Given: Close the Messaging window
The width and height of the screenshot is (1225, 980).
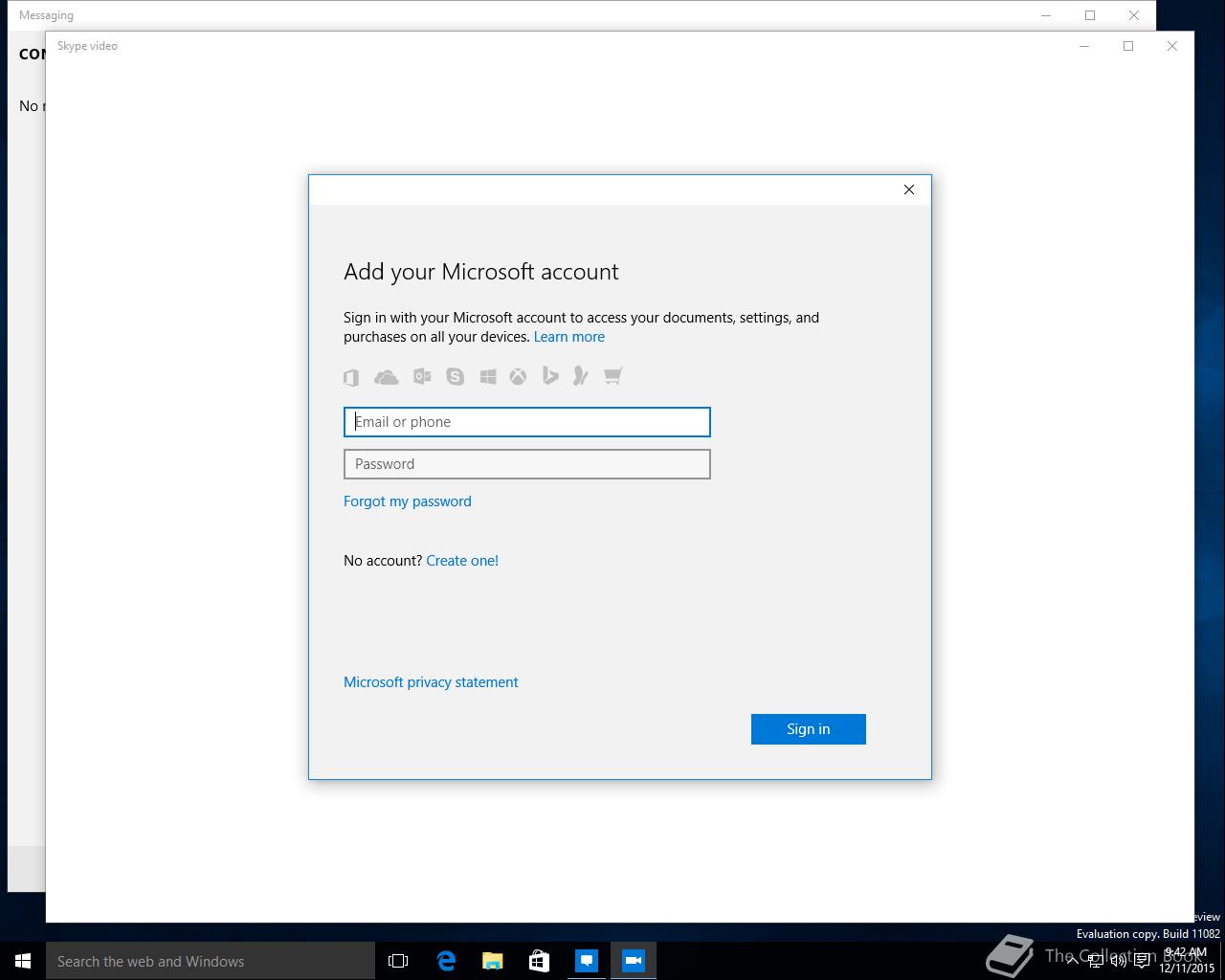Looking at the screenshot, I should coord(1134,15).
